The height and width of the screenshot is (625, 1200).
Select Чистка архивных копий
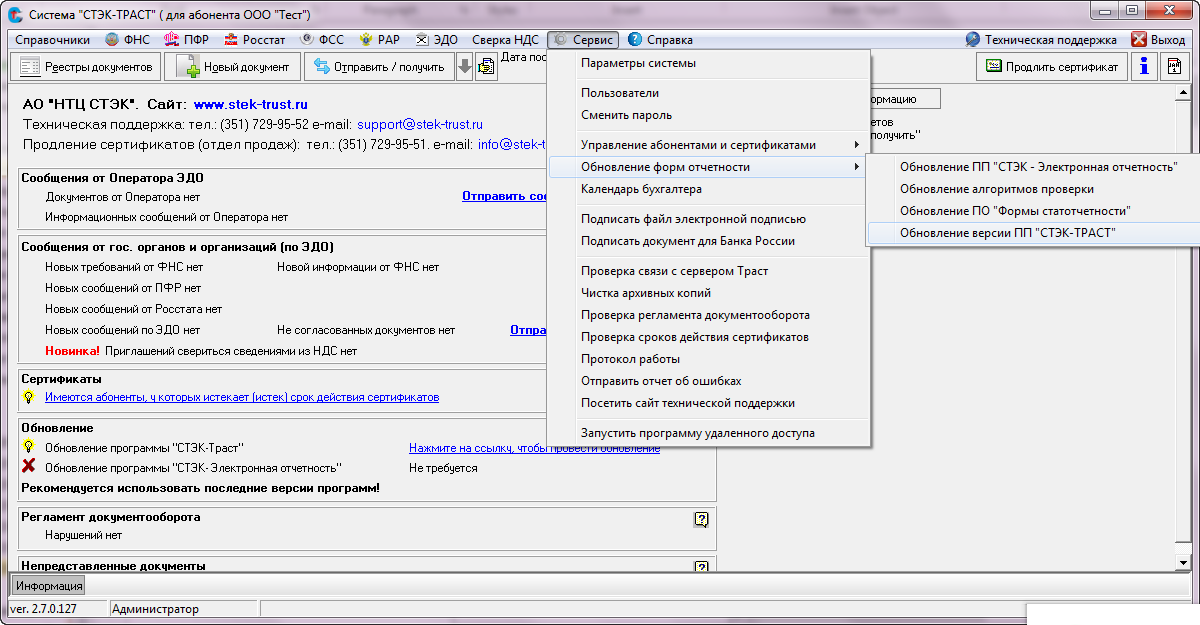710,293
